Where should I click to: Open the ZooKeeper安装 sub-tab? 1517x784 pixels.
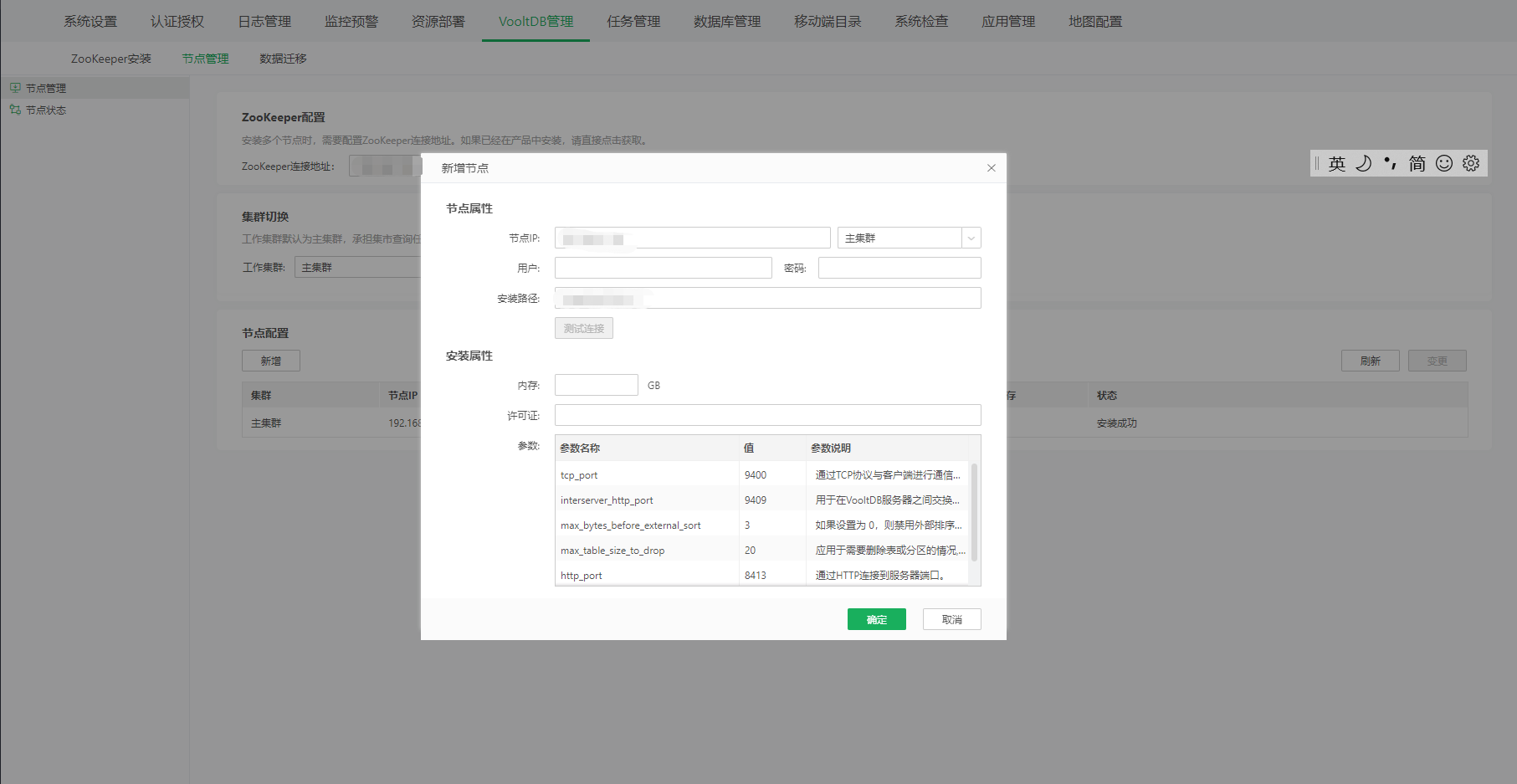pyautogui.click(x=111, y=59)
